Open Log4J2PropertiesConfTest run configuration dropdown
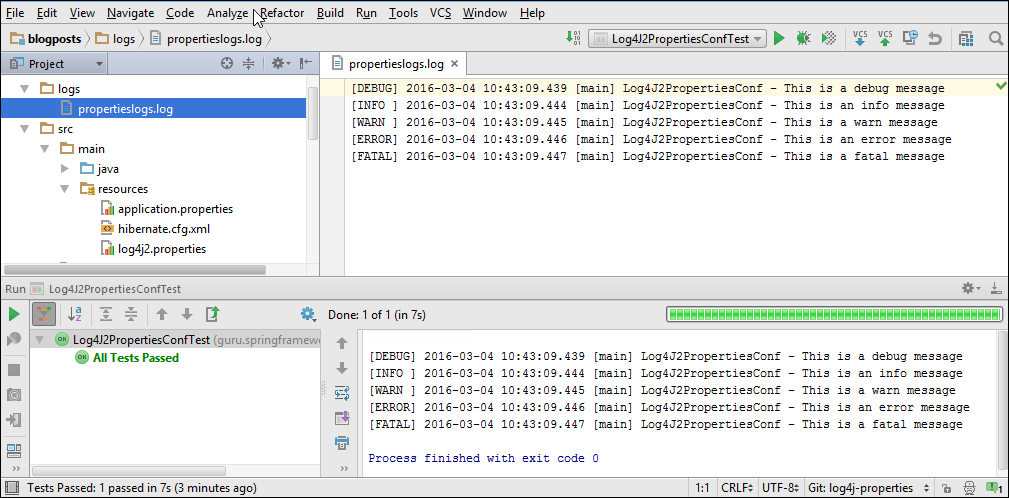 [678, 39]
